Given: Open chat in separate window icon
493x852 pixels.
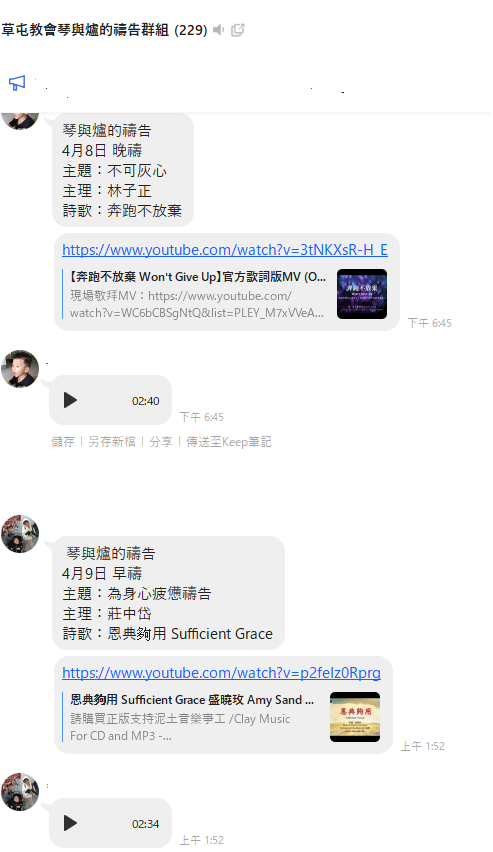Looking at the screenshot, I should pos(238,30).
